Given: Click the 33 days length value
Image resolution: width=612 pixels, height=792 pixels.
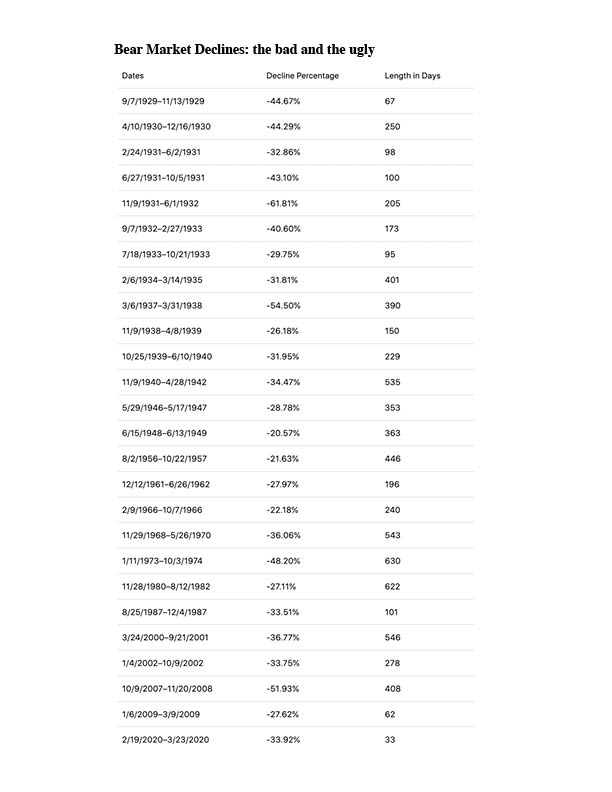Looking at the screenshot, I should pyautogui.click(x=390, y=739).
